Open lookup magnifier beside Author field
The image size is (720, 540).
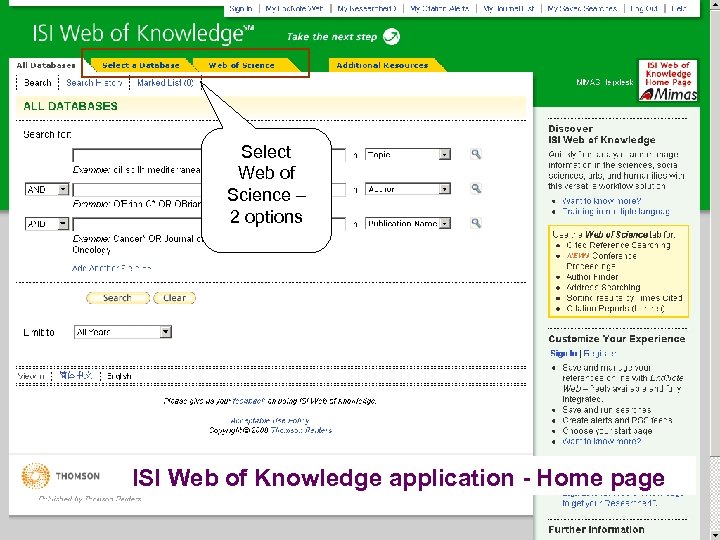click(x=476, y=188)
